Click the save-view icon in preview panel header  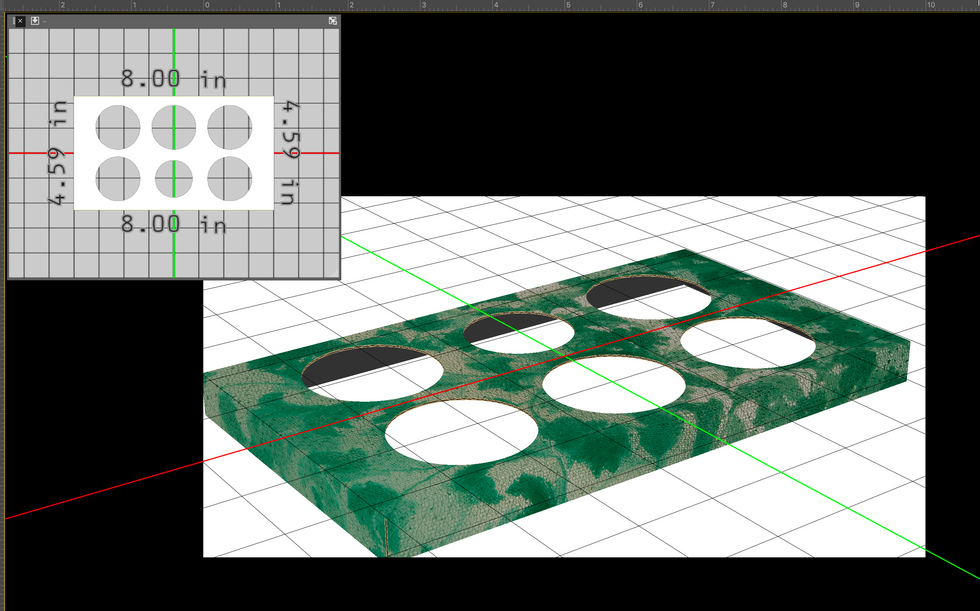coord(35,21)
